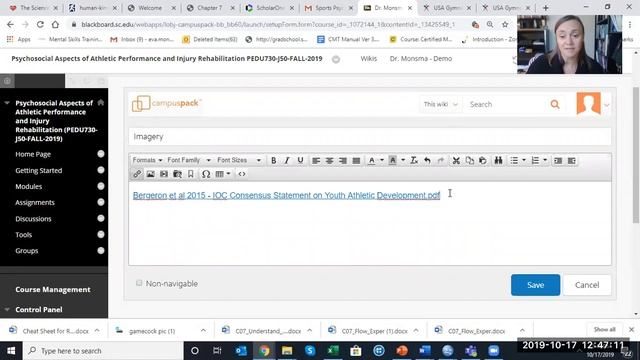Click the Wikis breadcrumb link
This screenshot has height=360, width=640.
(369, 59)
